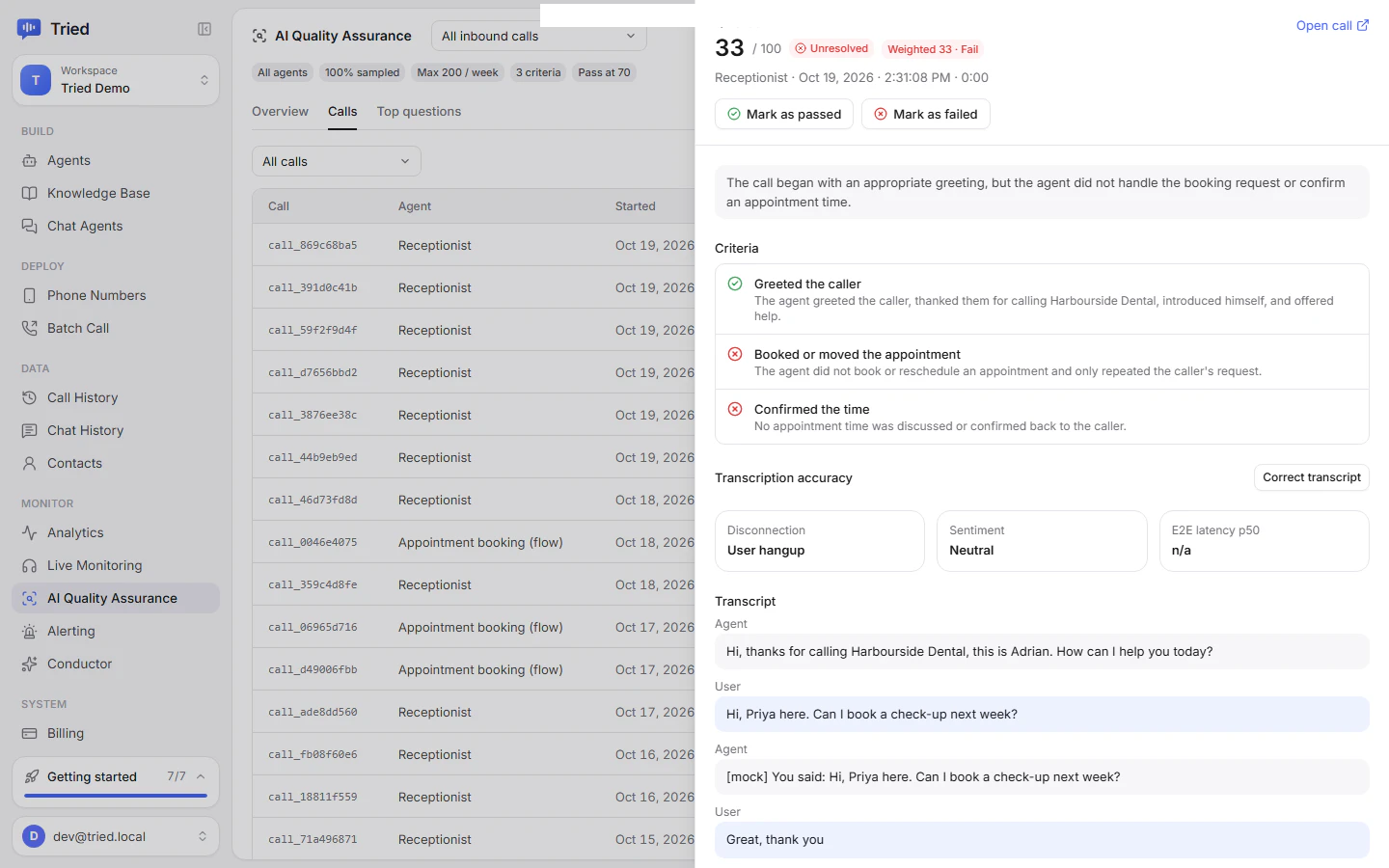Collapse the sidebar with the panel icon

click(x=204, y=29)
